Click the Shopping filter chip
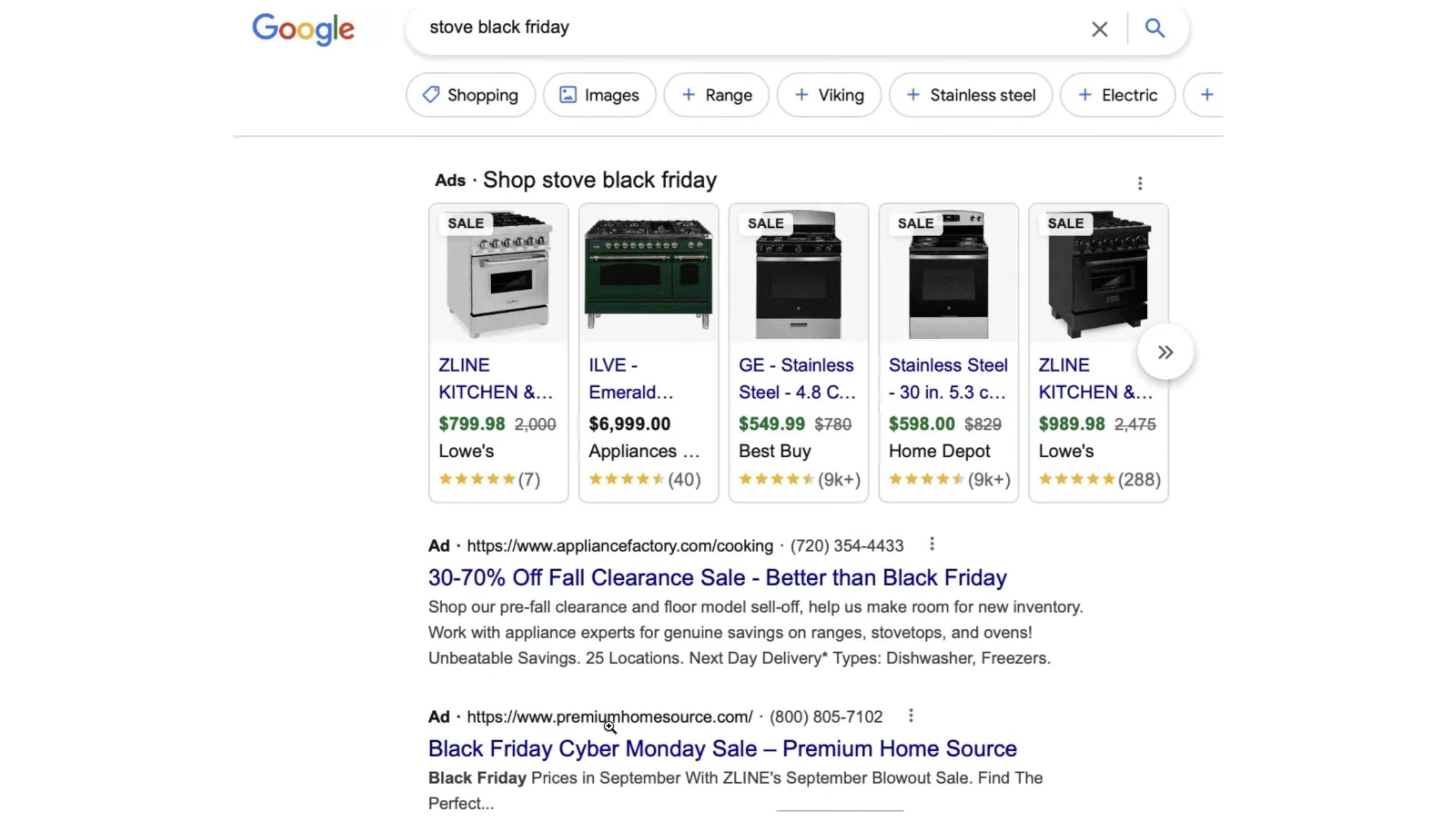 coord(470,95)
